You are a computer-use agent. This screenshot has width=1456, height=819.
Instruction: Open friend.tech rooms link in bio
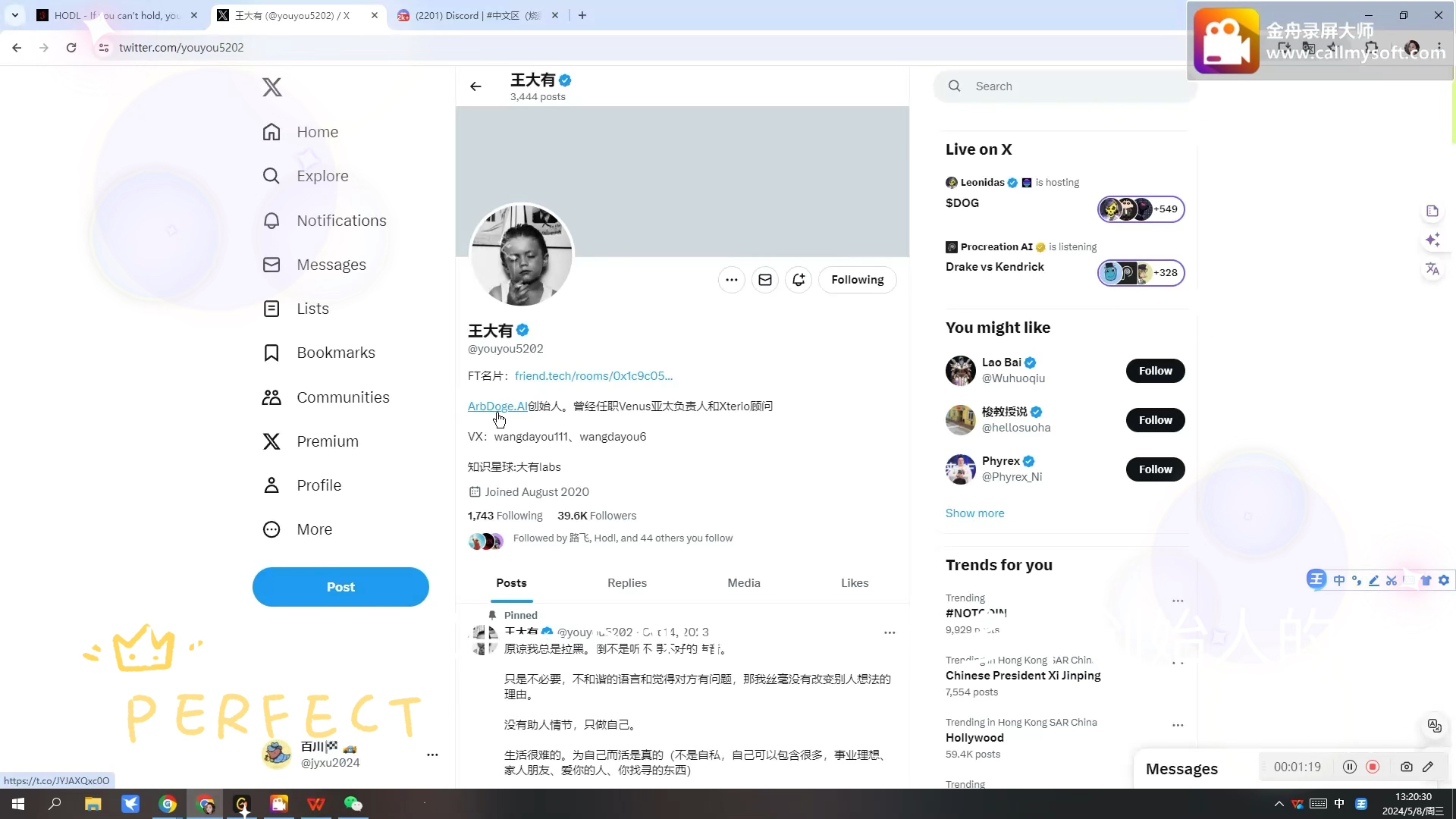[x=594, y=376]
